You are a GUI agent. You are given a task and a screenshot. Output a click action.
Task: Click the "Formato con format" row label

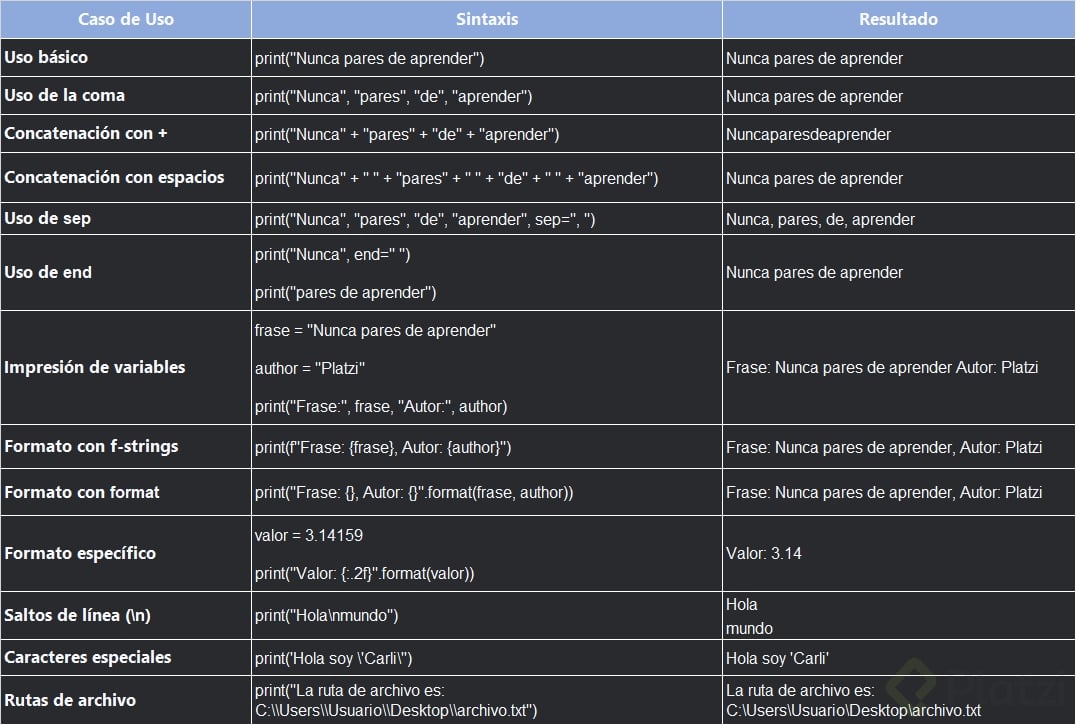[x=82, y=492]
